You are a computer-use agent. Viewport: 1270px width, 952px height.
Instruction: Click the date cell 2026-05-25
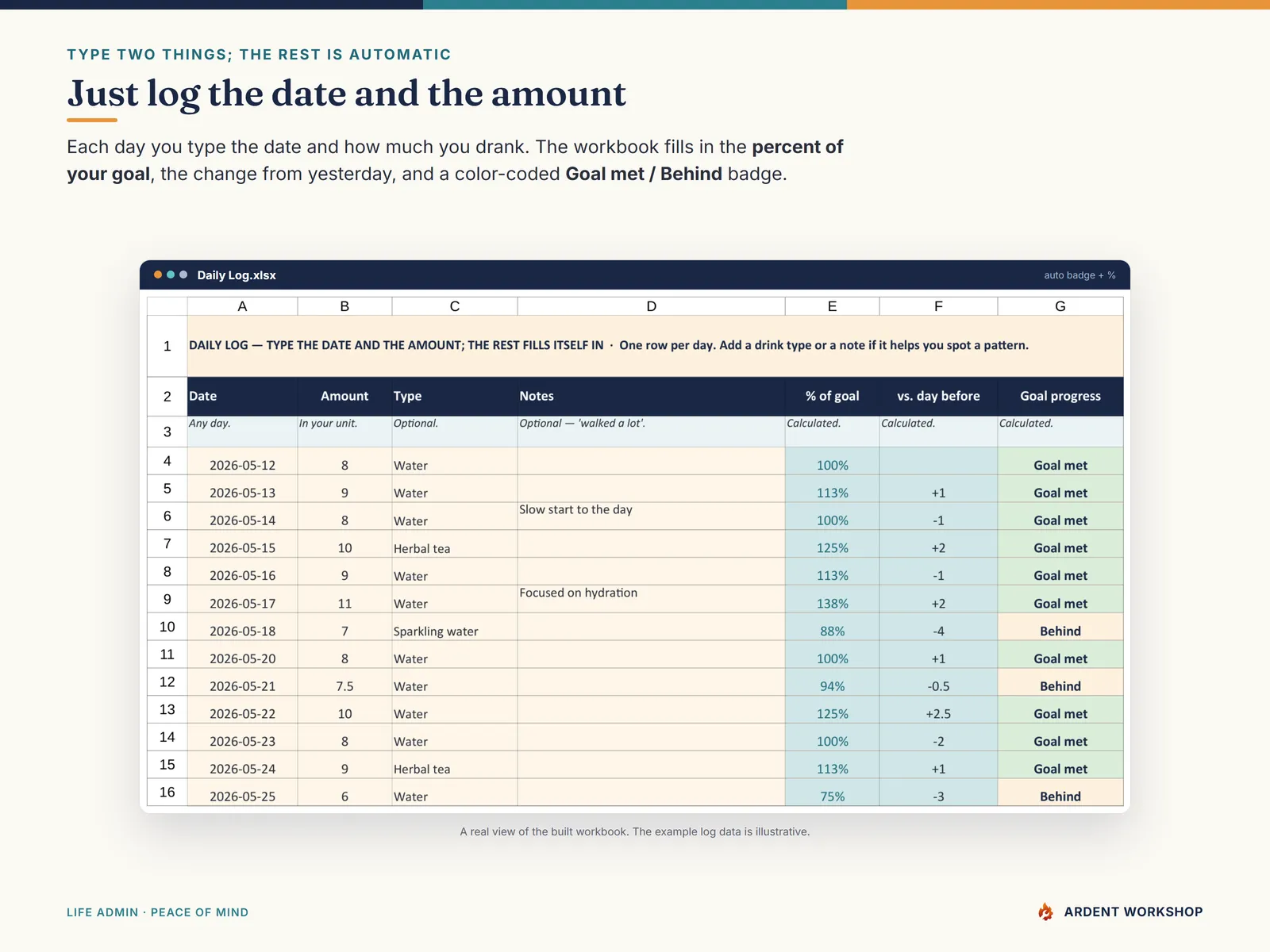coord(242,792)
